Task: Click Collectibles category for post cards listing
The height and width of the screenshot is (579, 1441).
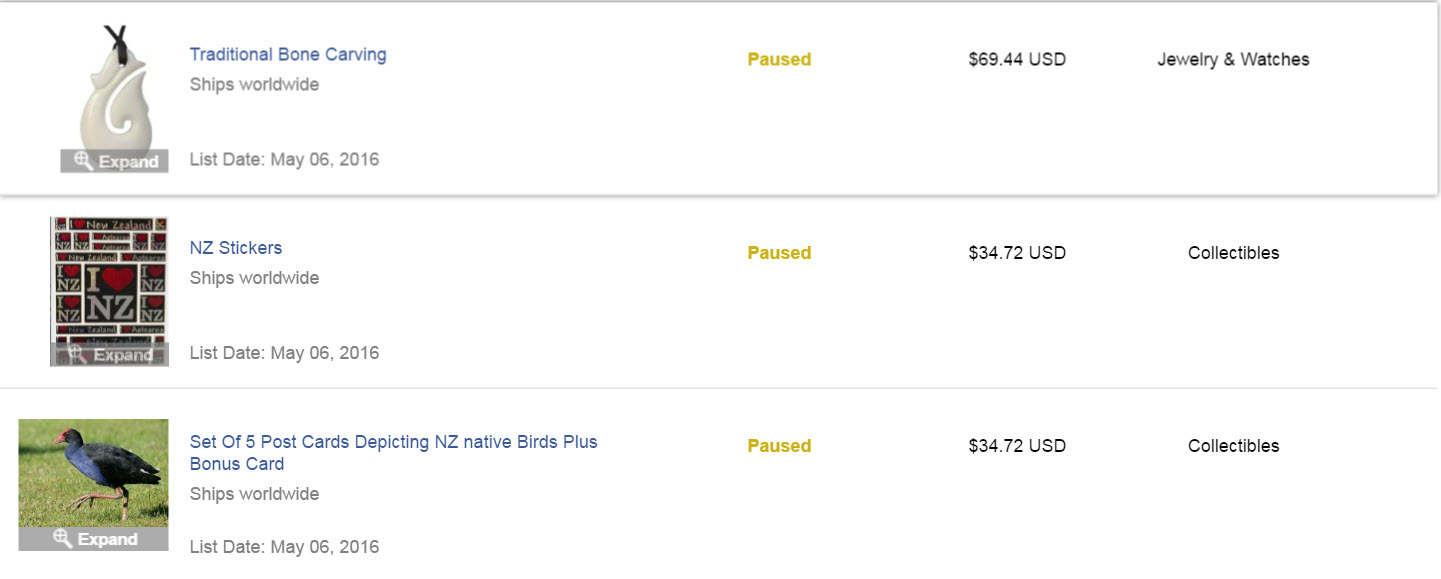Action: 1233,446
